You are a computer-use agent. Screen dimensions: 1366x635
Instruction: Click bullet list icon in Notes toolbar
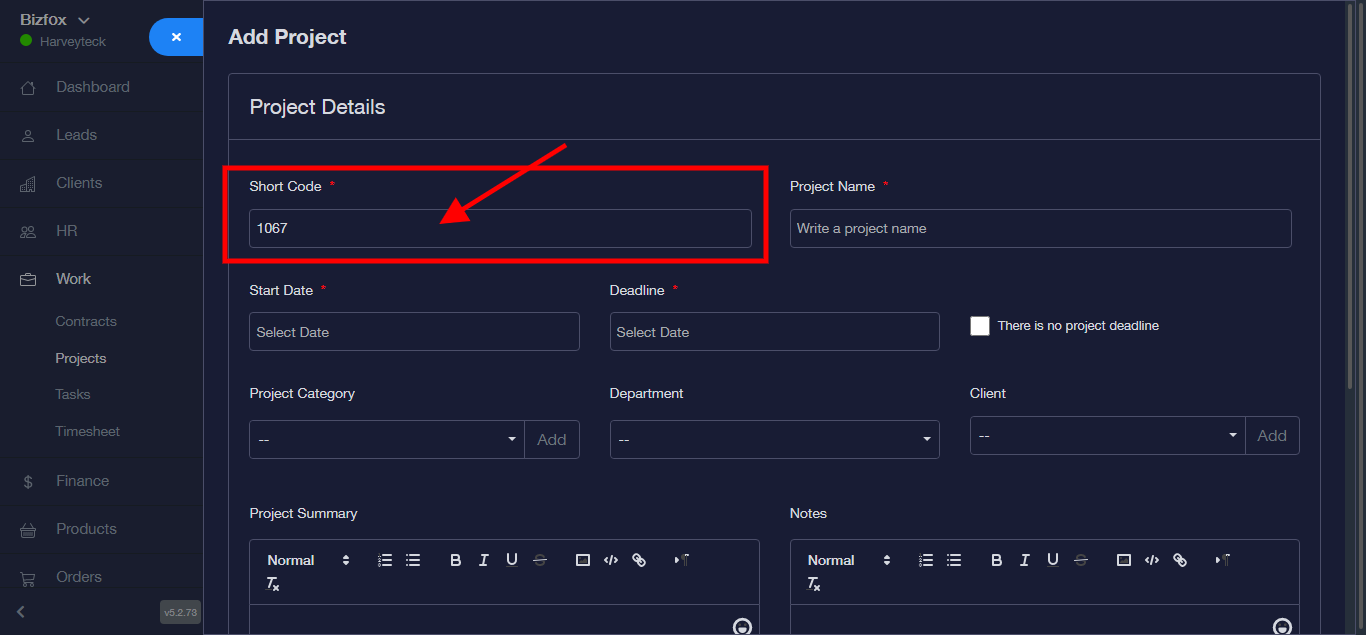(954, 560)
